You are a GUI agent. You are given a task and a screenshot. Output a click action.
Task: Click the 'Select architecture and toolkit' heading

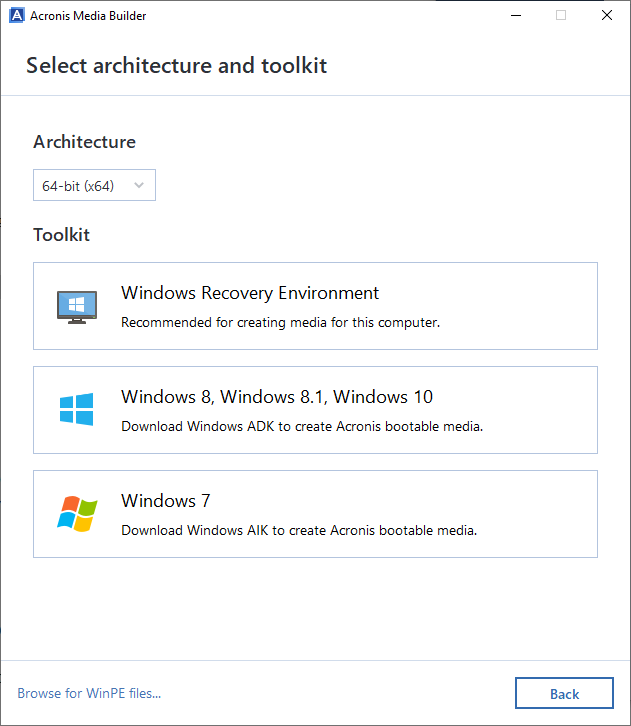pyautogui.click(x=176, y=66)
